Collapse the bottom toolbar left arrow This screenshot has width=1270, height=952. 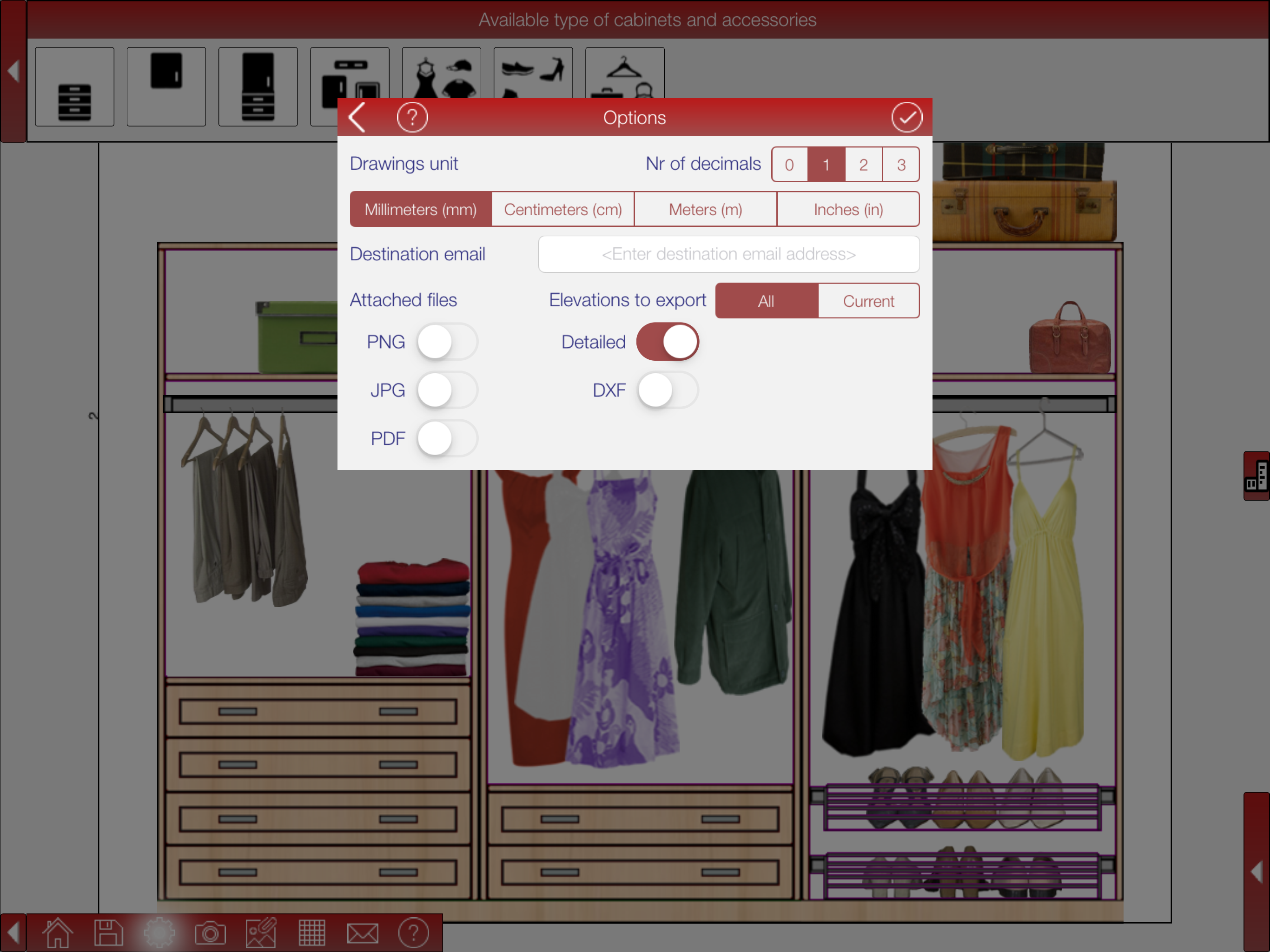point(13,932)
